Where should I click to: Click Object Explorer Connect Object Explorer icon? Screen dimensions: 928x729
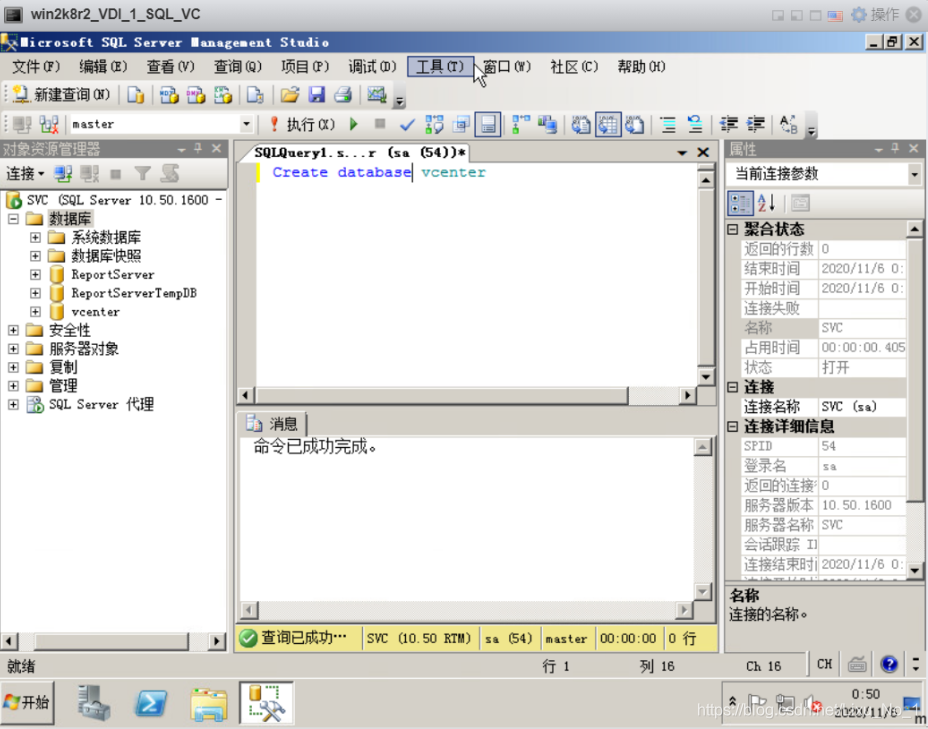pyautogui.click(x=63, y=173)
